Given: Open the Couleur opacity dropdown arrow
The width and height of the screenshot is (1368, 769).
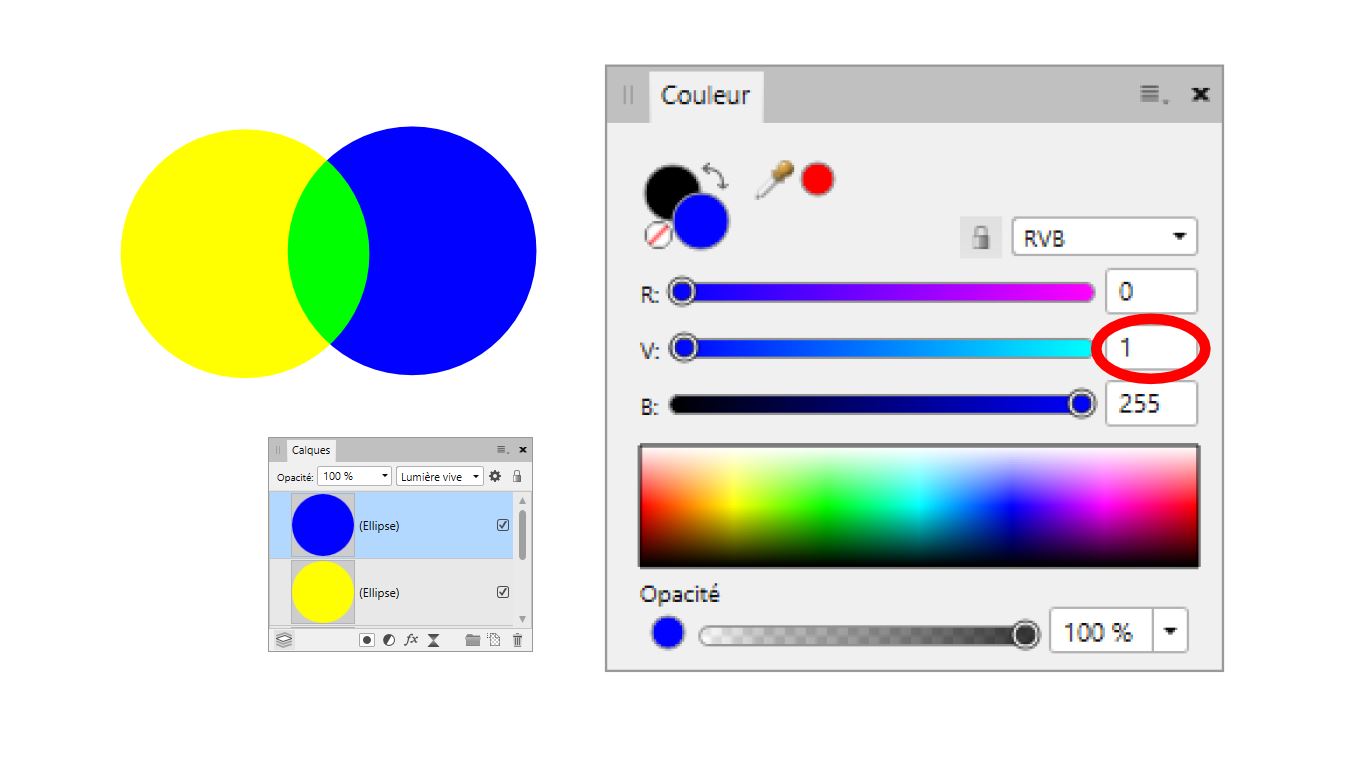Looking at the screenshot, I should 1170,632.
